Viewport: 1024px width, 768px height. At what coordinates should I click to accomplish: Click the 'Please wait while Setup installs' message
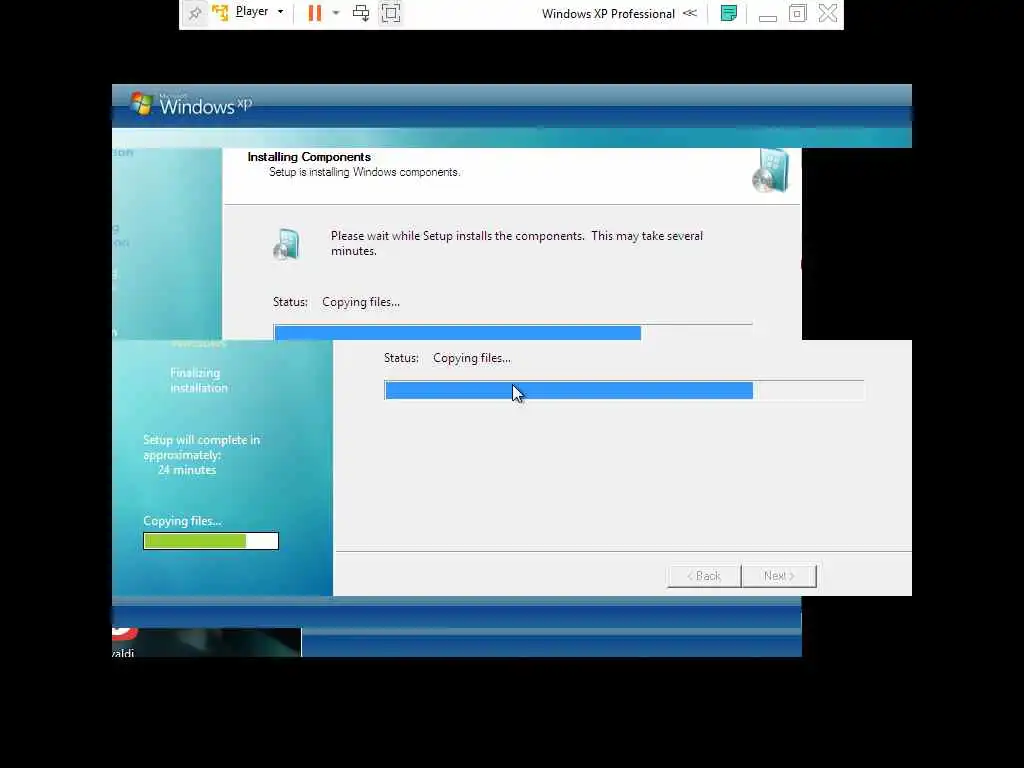(x=517, y=244)
